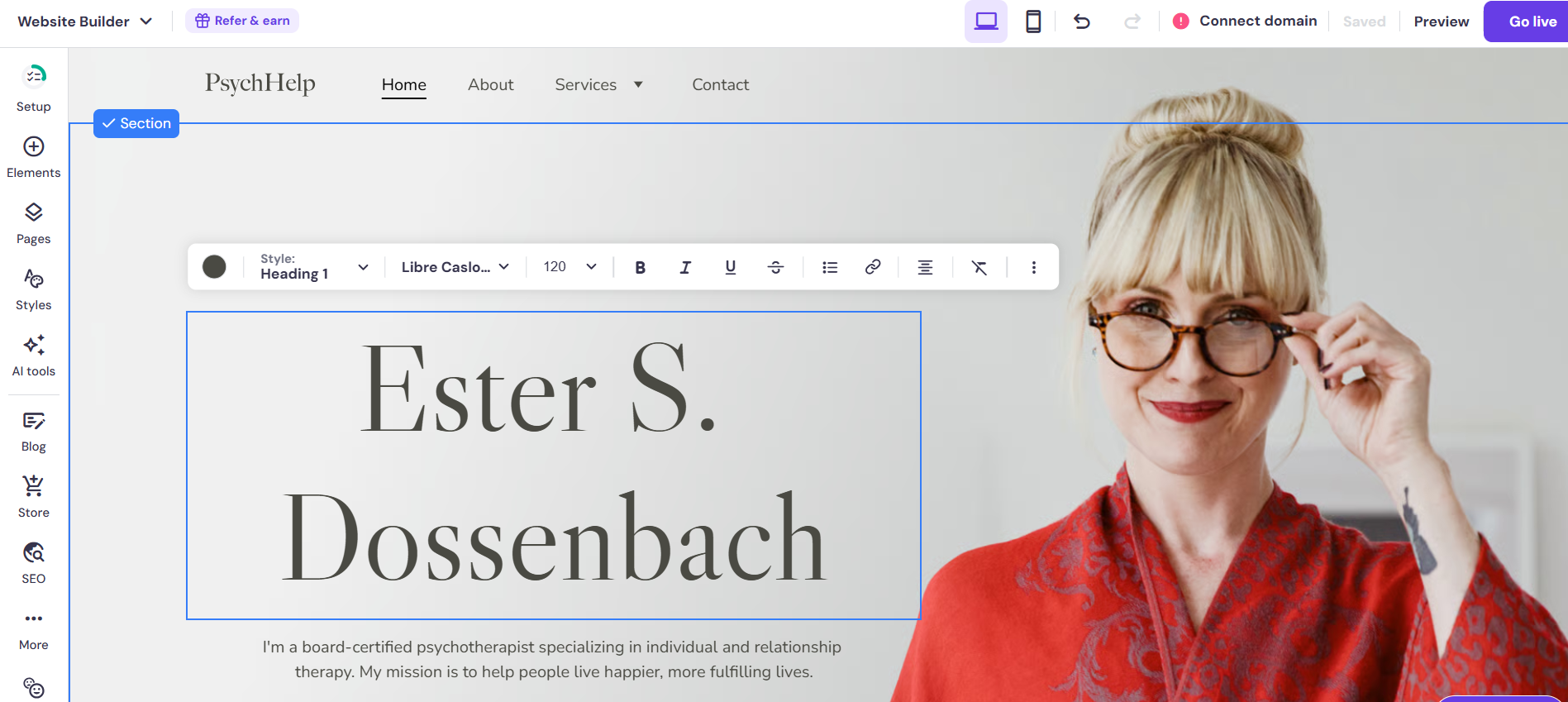
Task: Go to the Home nav item
Action: click(x=404, y=84)
